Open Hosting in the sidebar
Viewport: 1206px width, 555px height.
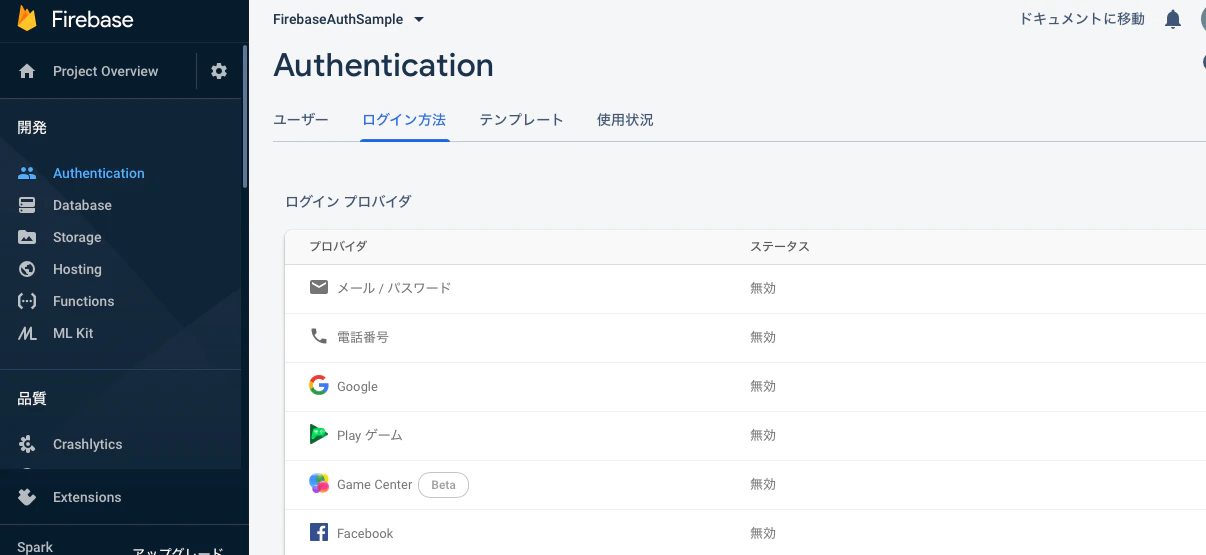(77, 269)
